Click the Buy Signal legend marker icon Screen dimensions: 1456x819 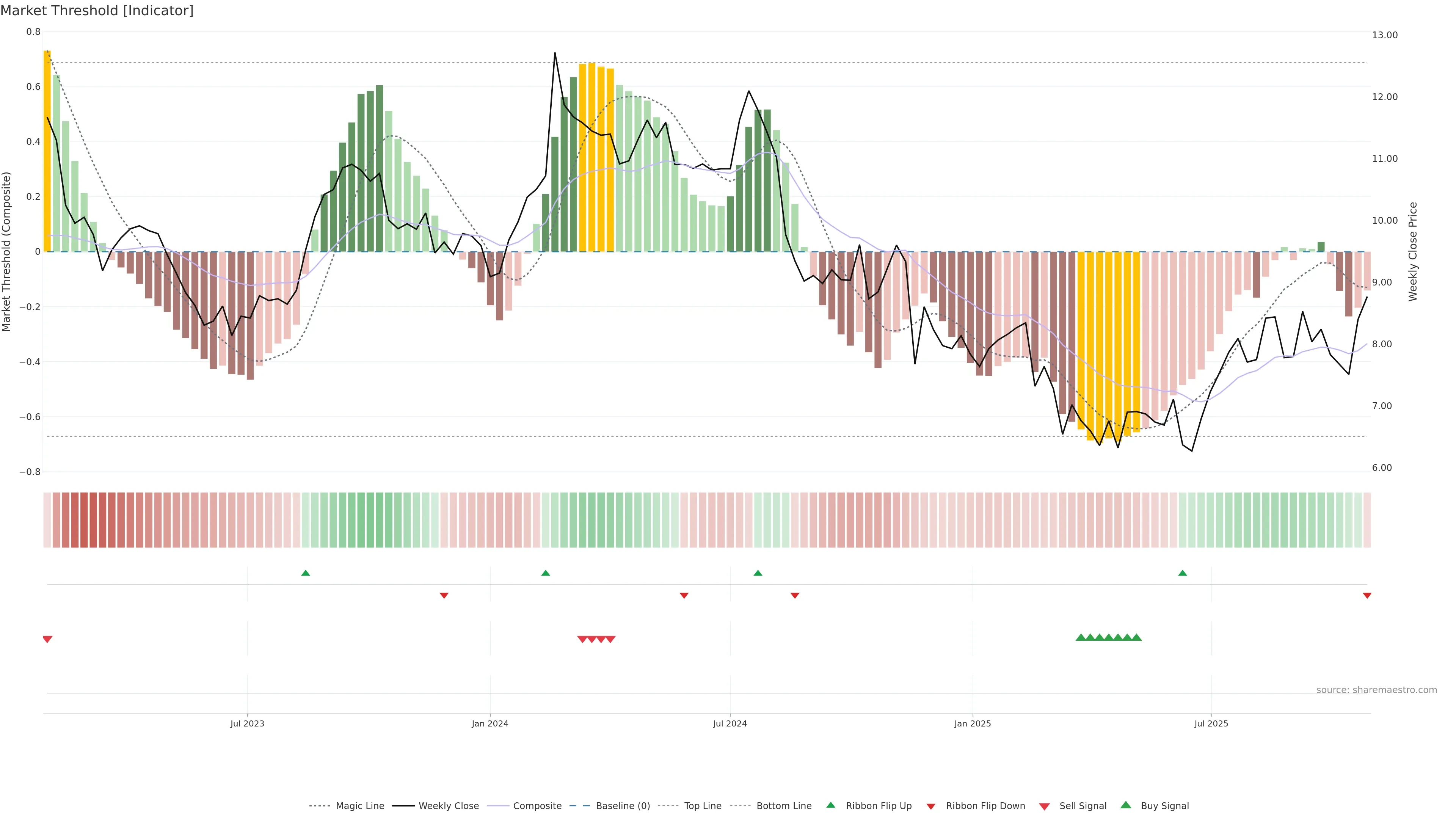click(x=1126, y=805)
